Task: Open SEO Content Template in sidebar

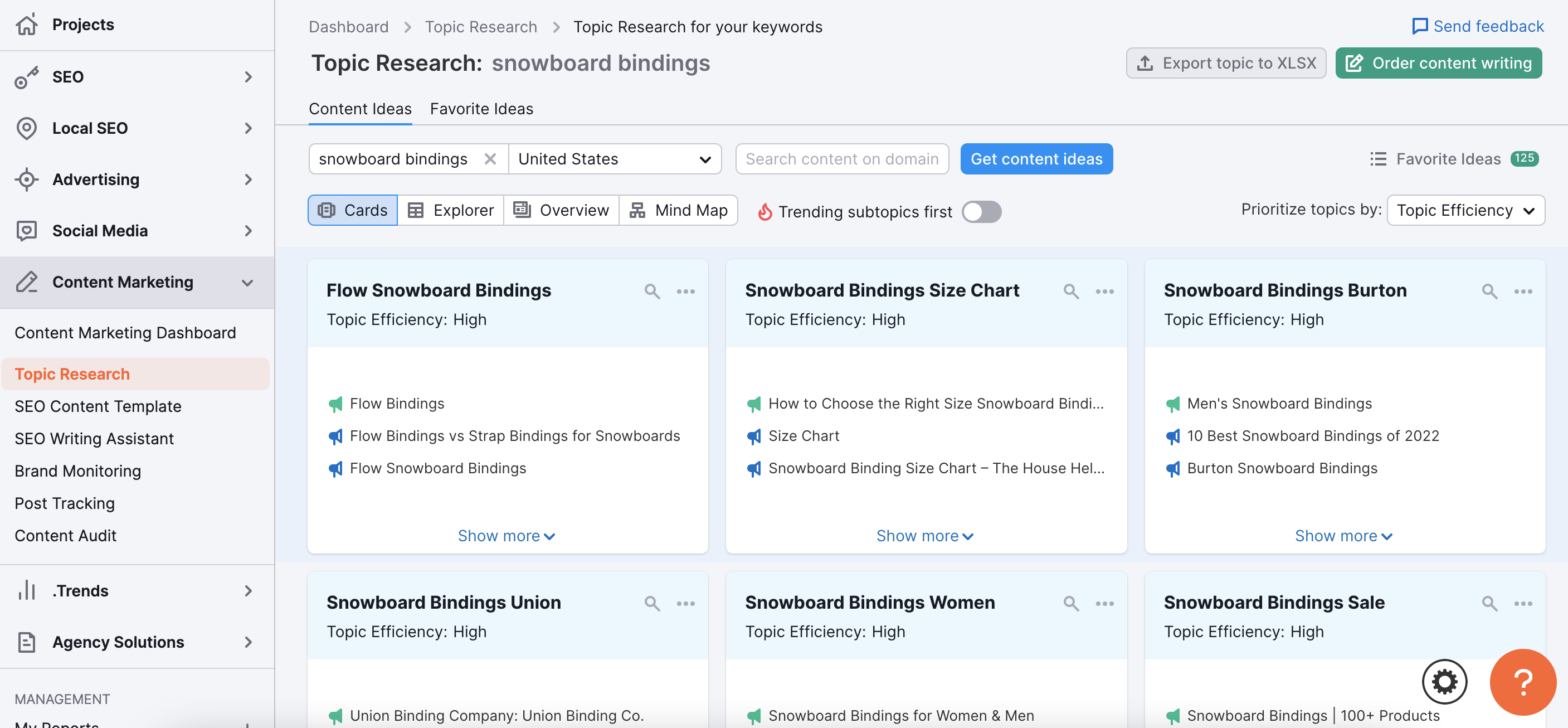Action: click(x=98, y=405)
